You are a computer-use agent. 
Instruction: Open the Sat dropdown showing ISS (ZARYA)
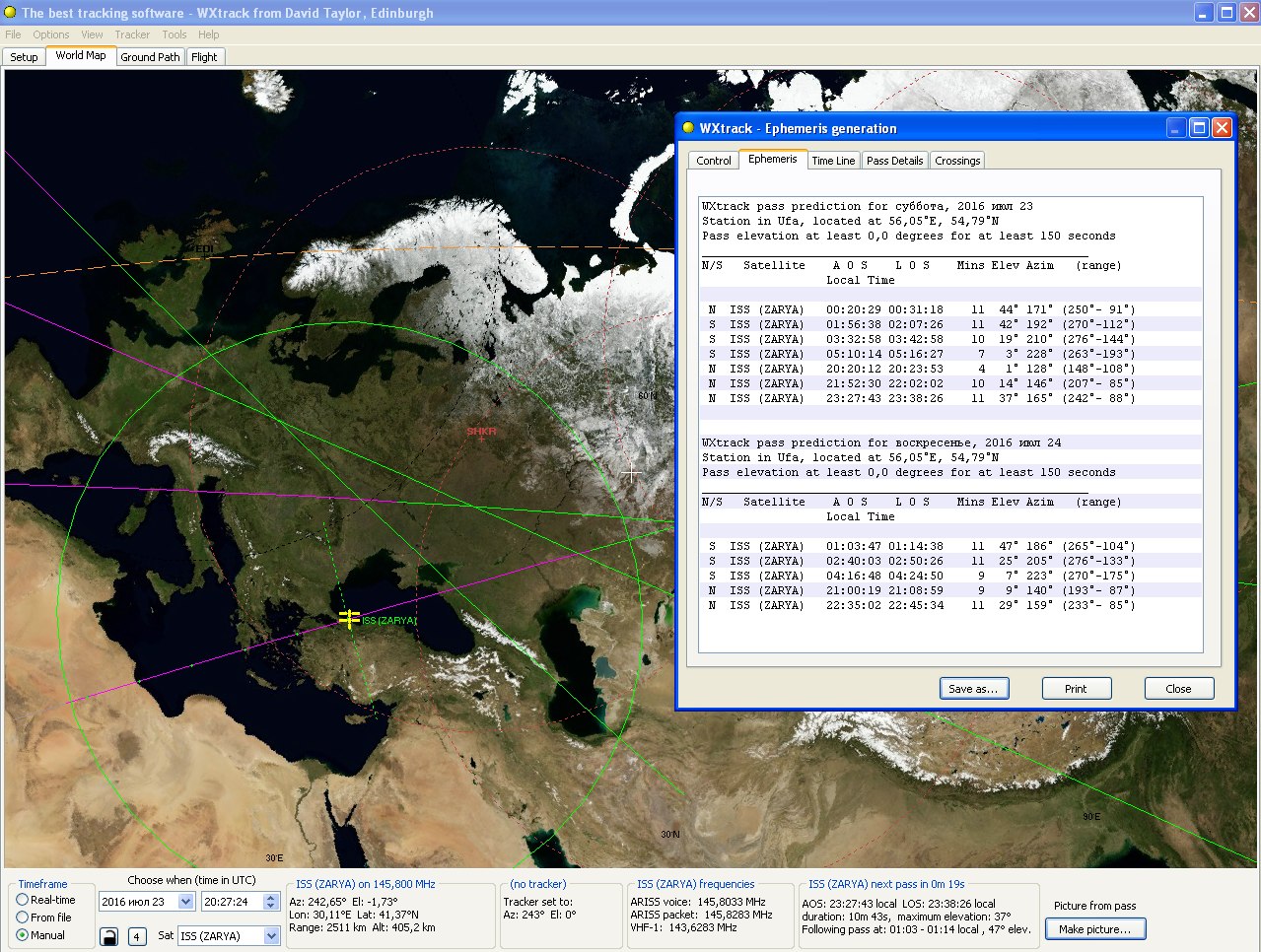tap(272, 936)
